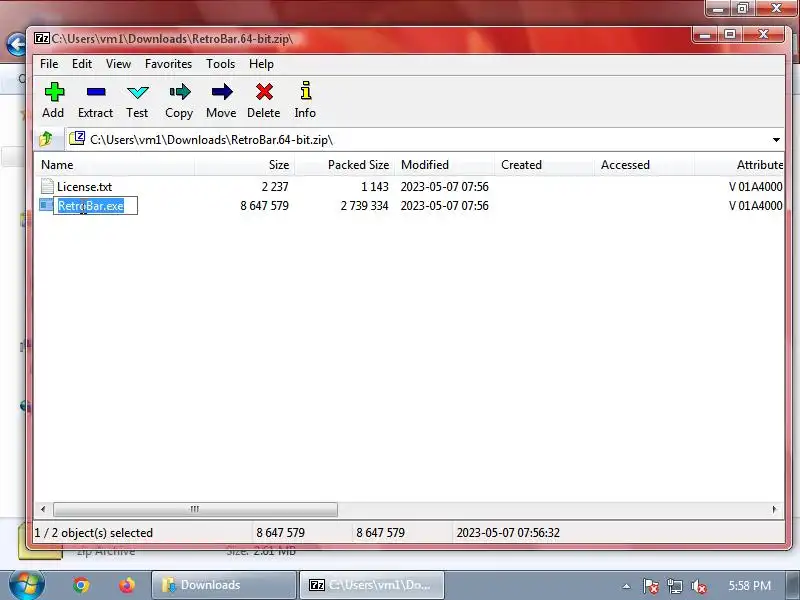The width and height of the screenshot is (800, 600).
Task: Sort by Packed Size column header
Action: [345, 165]
